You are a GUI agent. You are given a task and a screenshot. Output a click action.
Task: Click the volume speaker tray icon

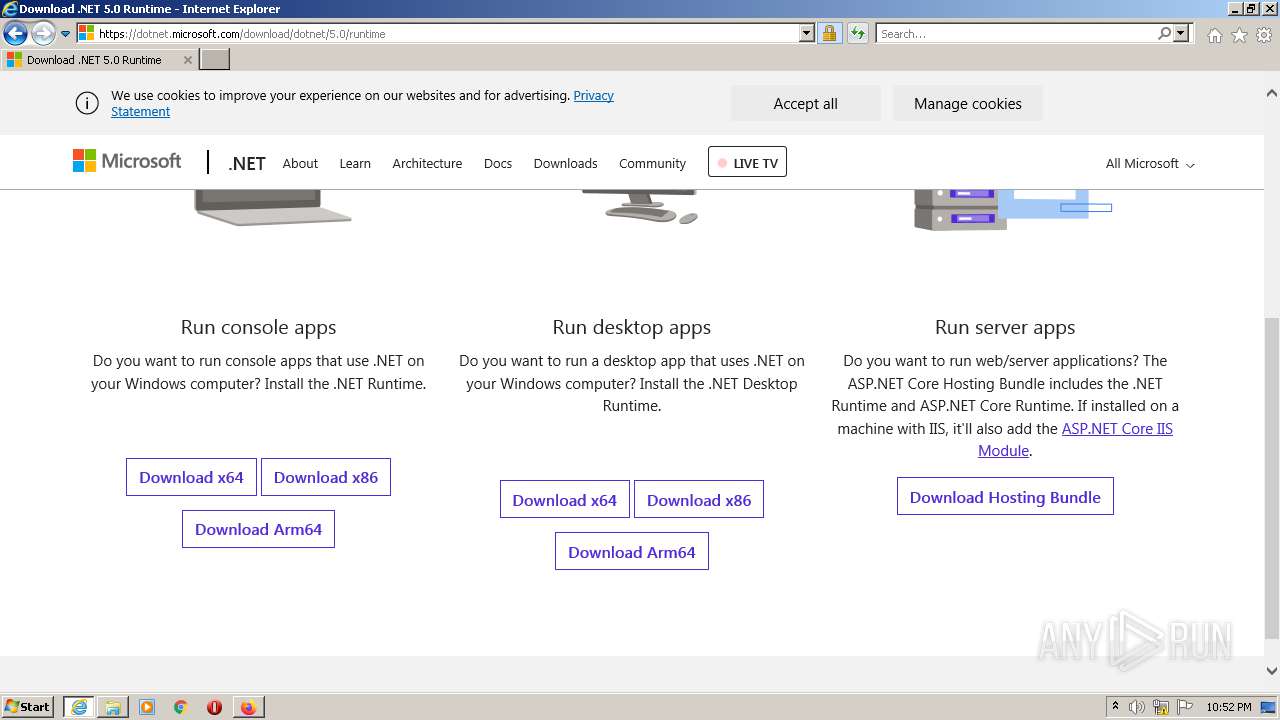pyautogui.click(x=1137, y=707)
